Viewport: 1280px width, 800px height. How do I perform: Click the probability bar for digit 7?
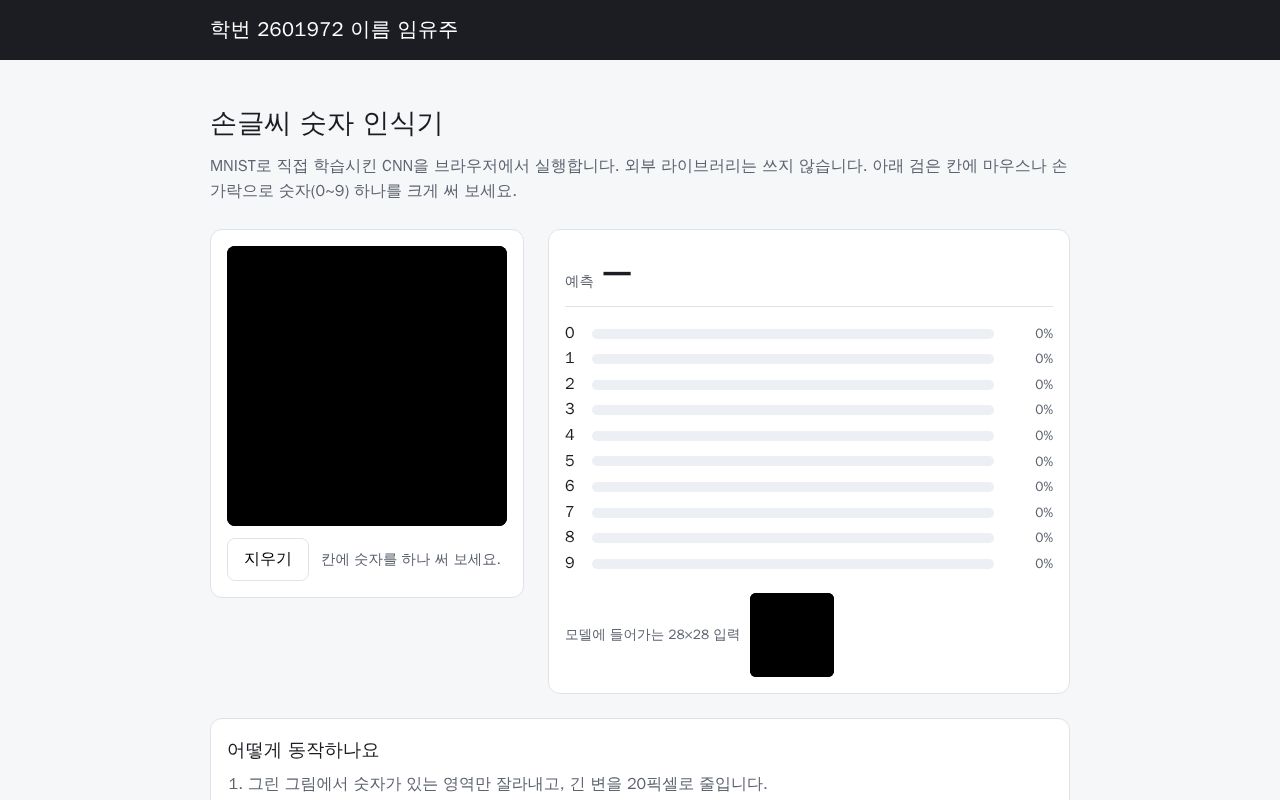point(793,513)
